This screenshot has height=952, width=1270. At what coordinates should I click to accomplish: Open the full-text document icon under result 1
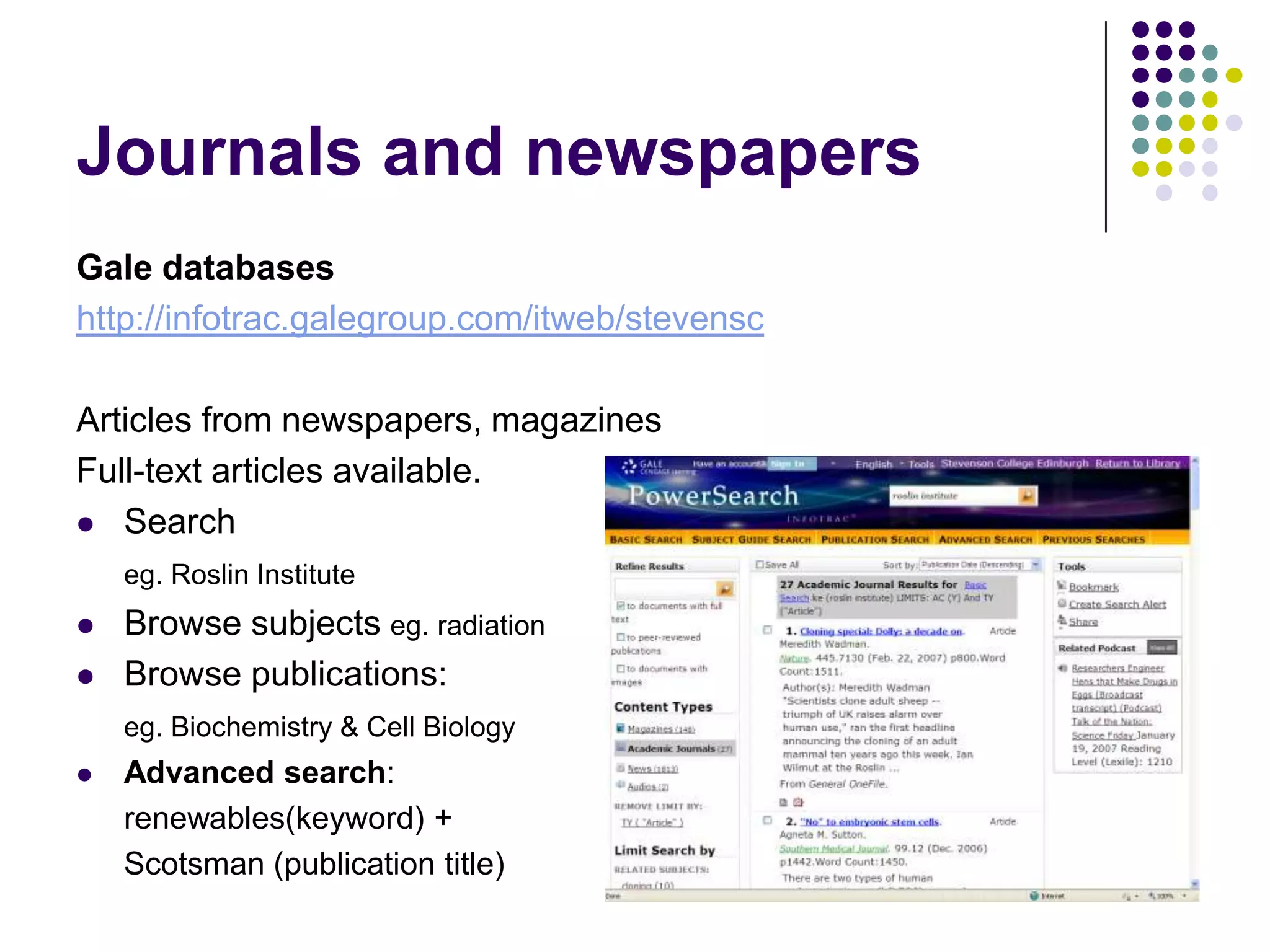coord(783,802)
